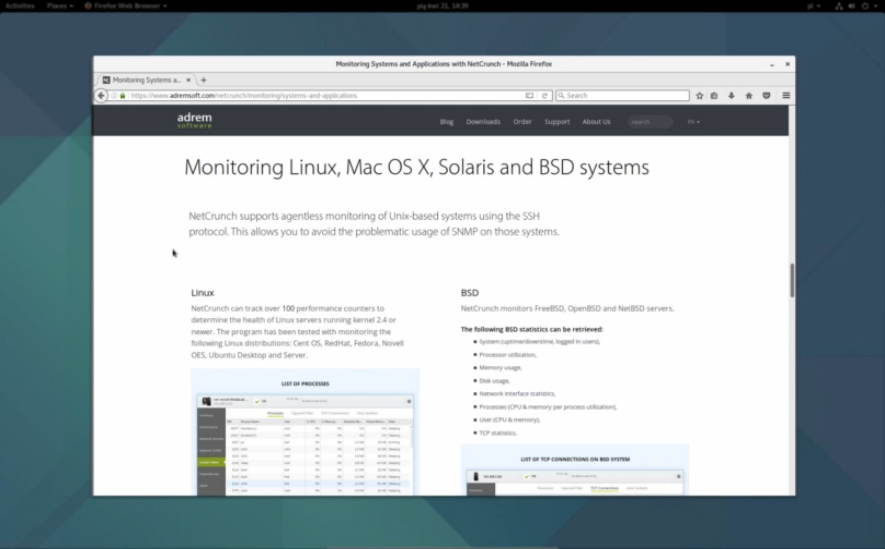The image size is (885, 549).
Task: Click the adrem software logo
Action: coord(194,120)
